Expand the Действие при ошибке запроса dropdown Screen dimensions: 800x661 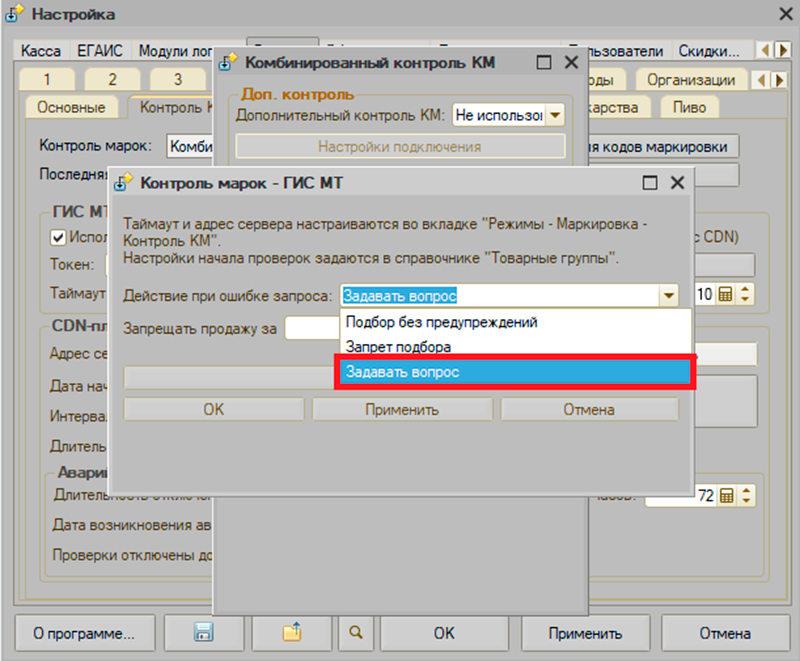[668, 295]
